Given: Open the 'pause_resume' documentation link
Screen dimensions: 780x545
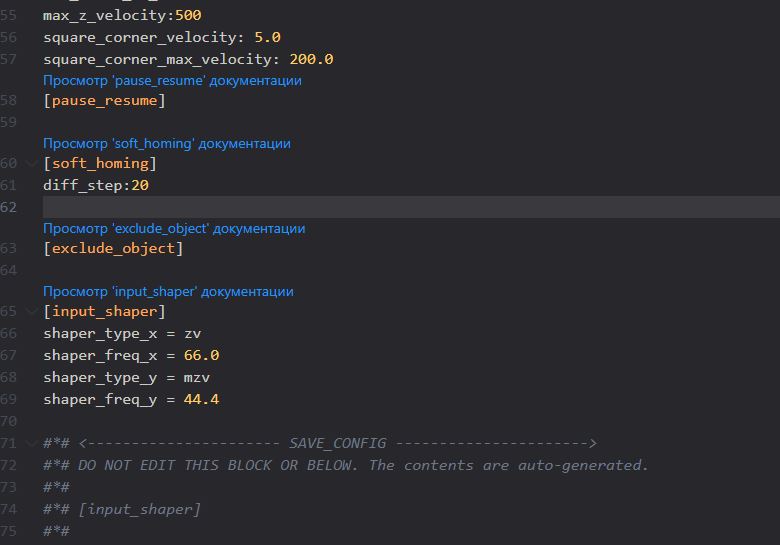Looking at the screenshot, I should click(172, 81).
